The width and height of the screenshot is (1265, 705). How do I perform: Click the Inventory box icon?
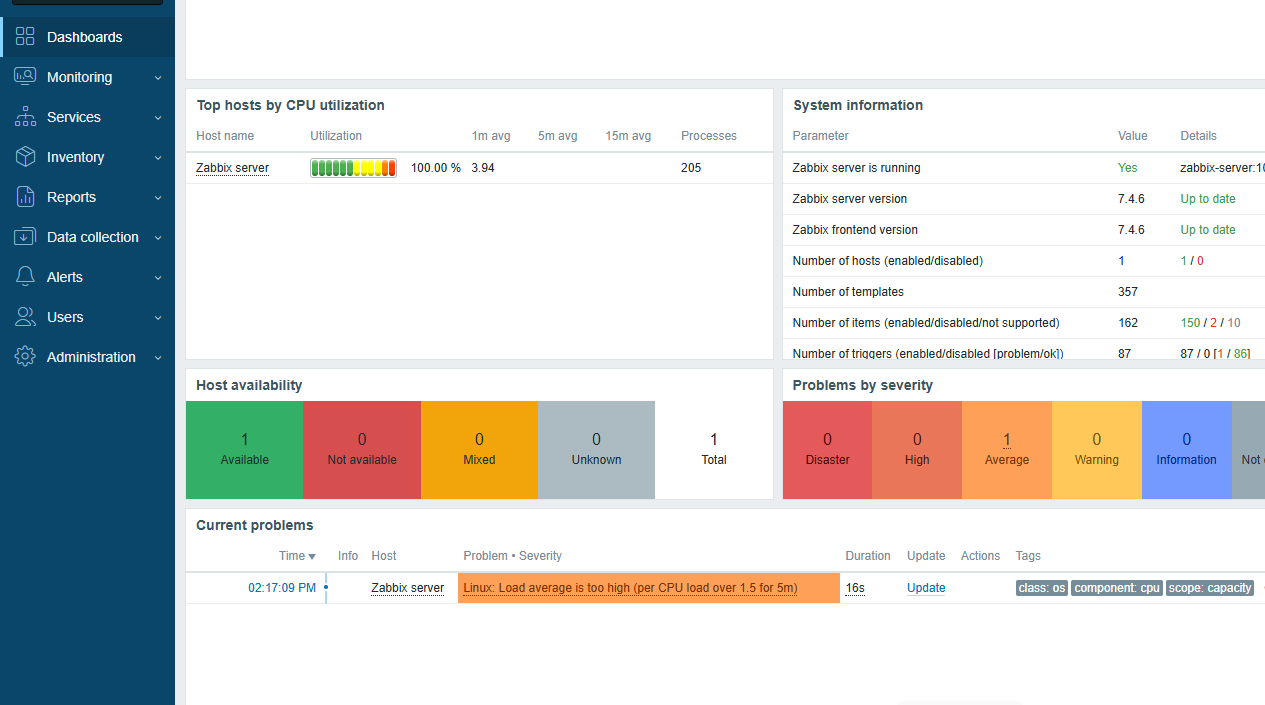pyautogui.click(x=25, y=157)
